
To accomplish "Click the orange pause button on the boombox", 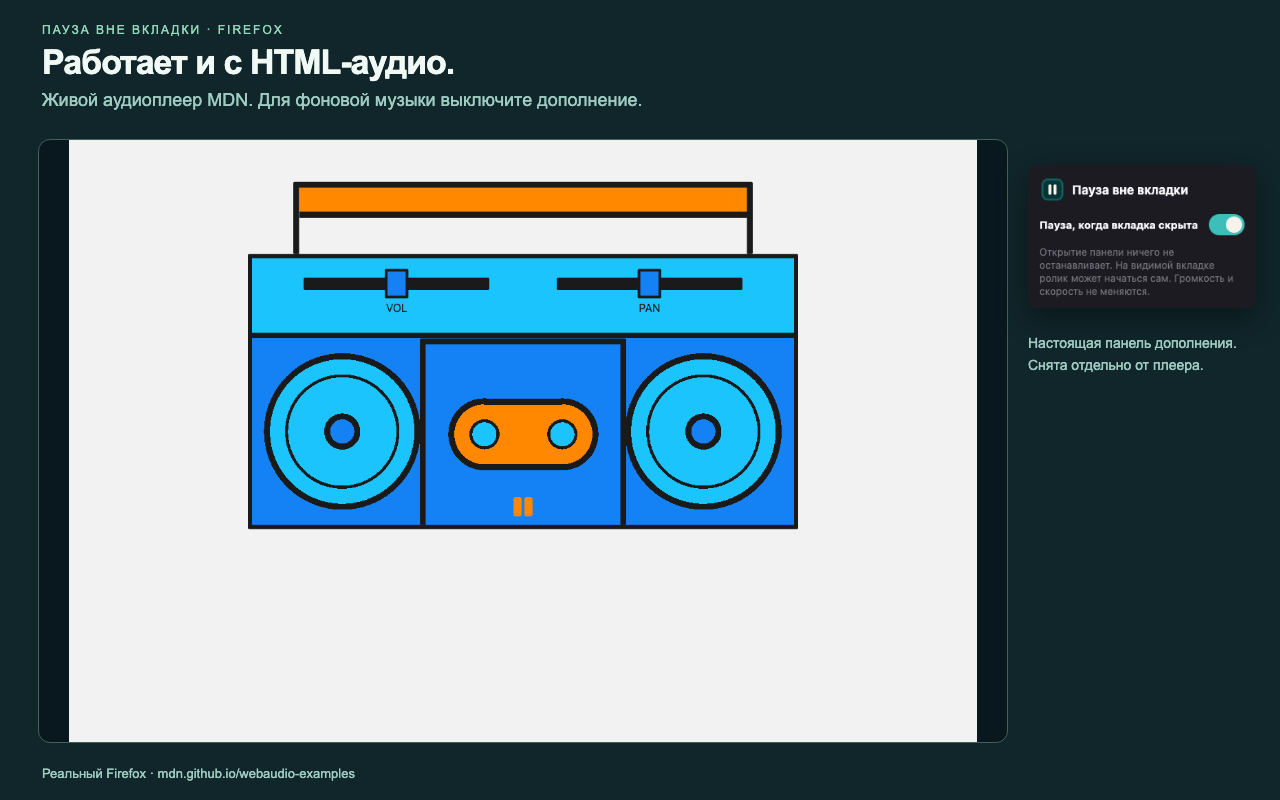I will tap(523, 507).
